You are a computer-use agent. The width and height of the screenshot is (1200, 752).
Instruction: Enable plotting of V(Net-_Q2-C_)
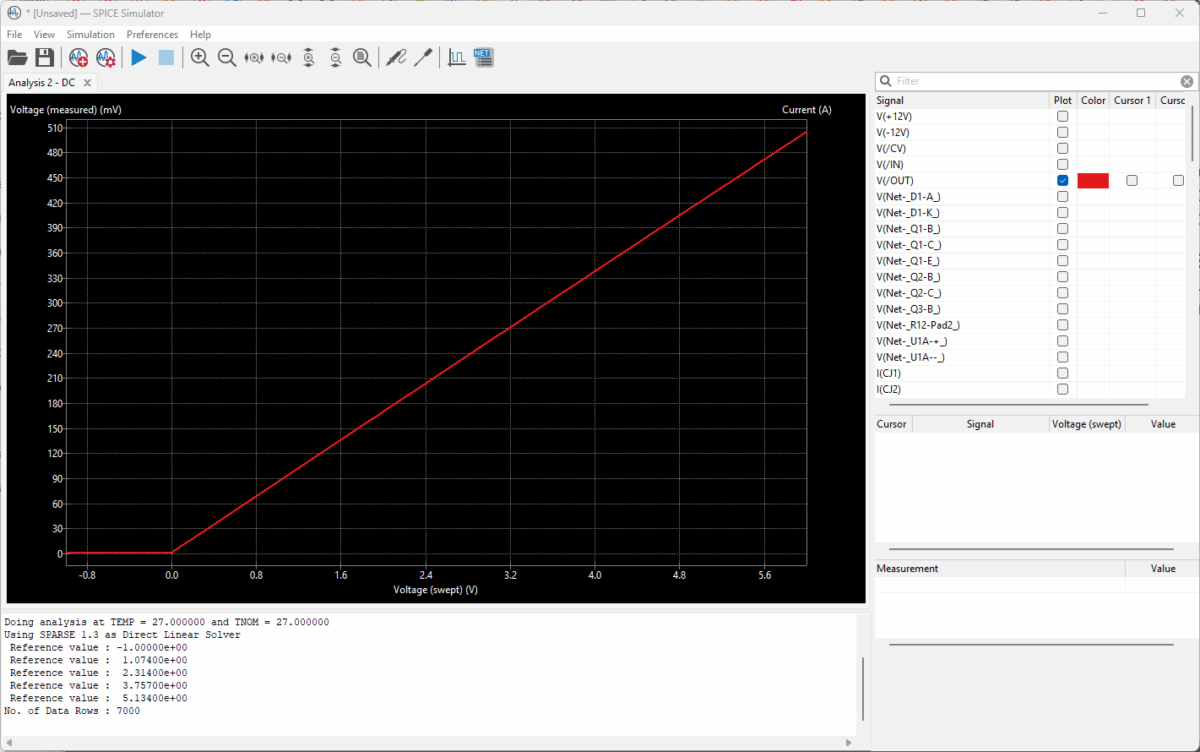pyautogui.click(x=1062, y=293)
